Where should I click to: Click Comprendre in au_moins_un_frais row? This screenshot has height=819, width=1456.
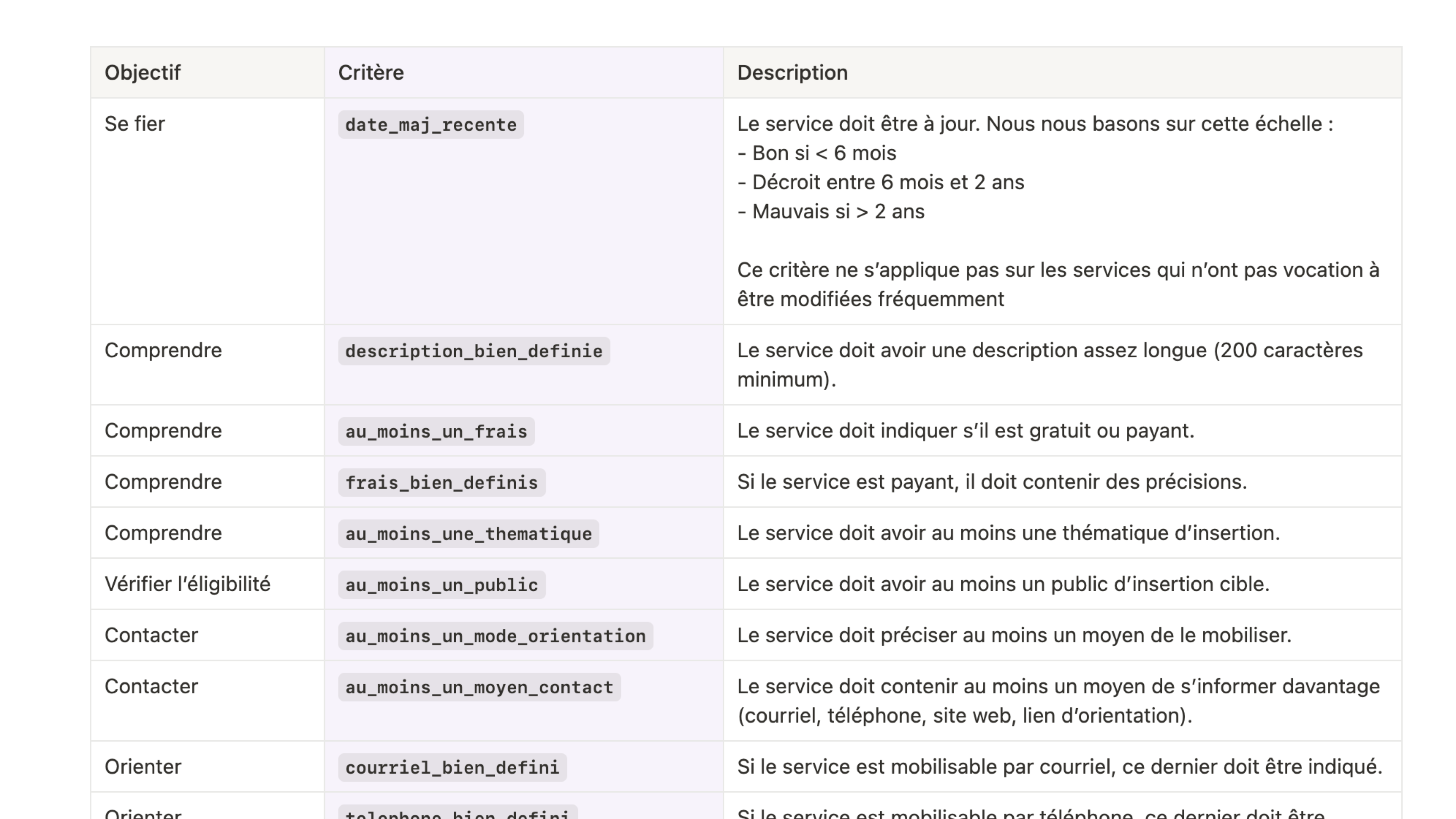(163, 430)
